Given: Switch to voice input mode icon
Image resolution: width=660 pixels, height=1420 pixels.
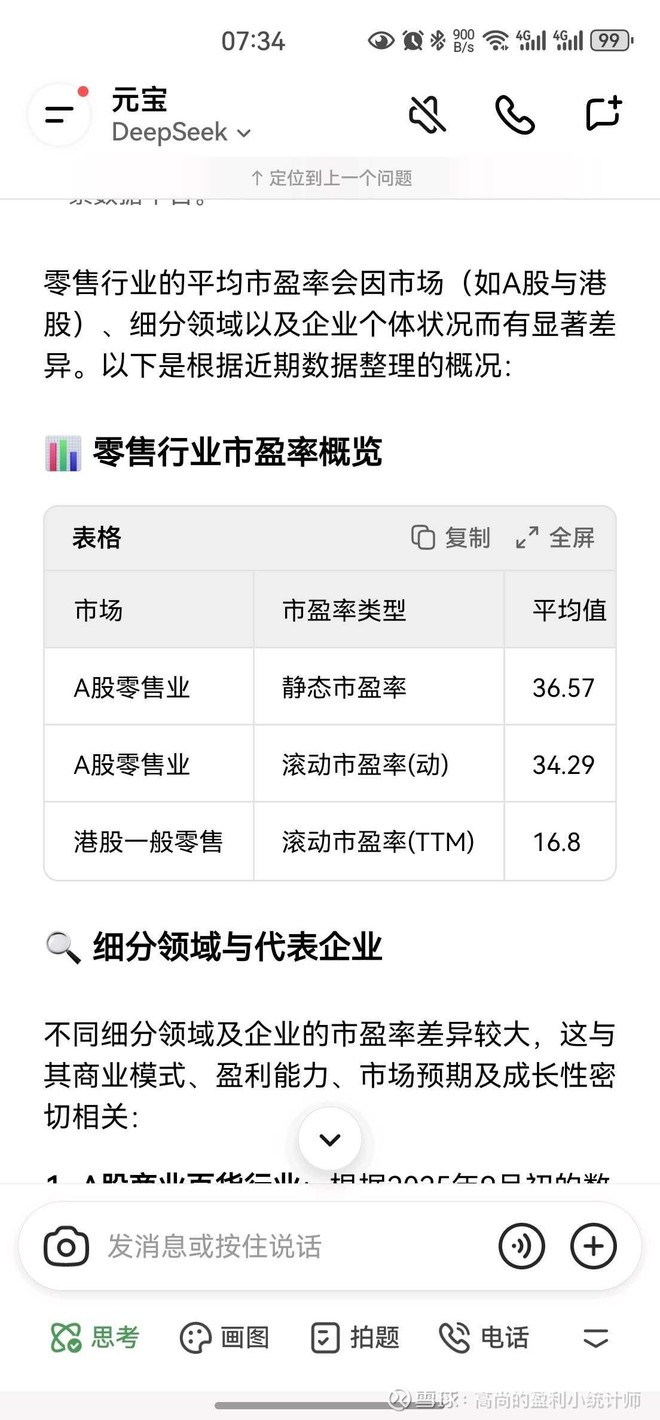Looking at the screenshot, I should [x=521, y=1246].
